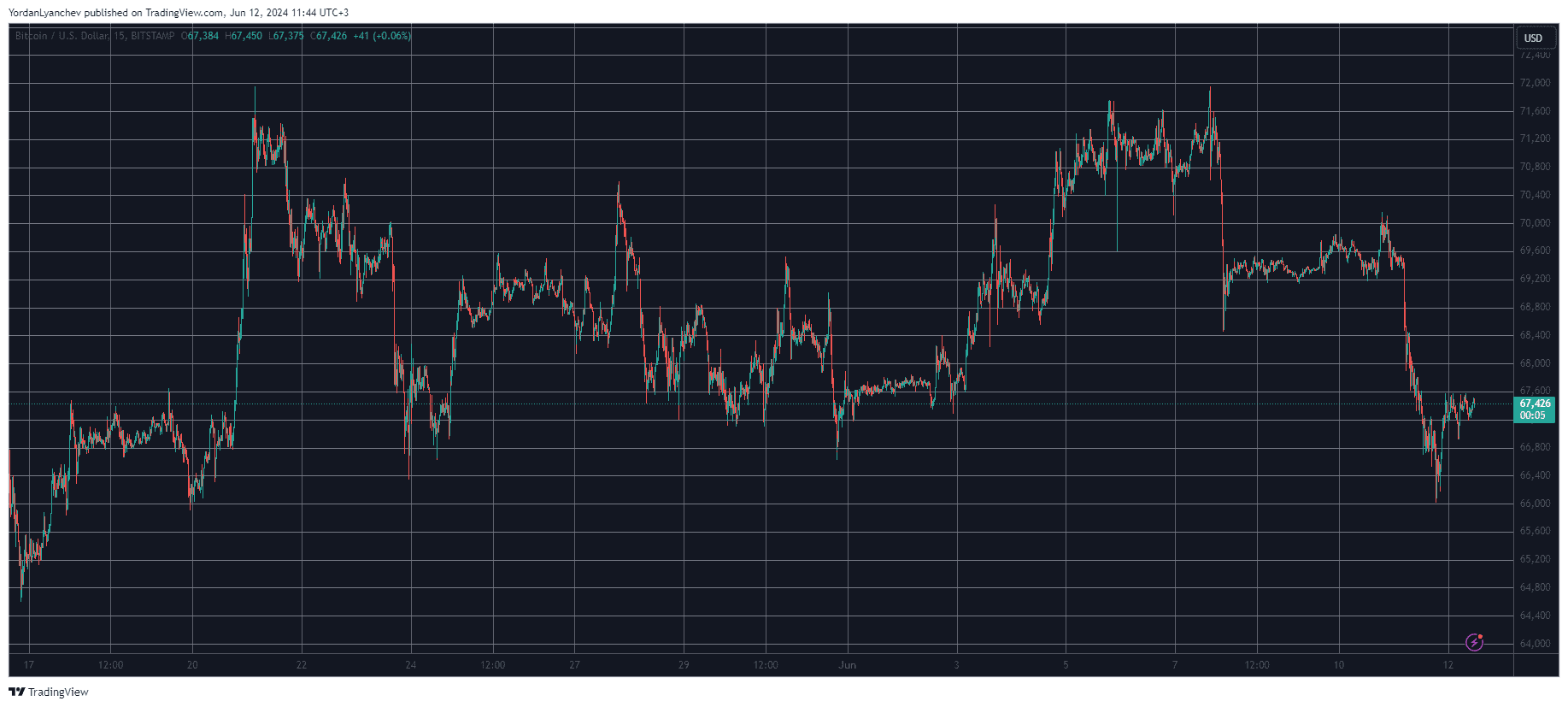This screenshot has height=707, width=1568.
Task: Click the date label 7 on time axis
Action: click(1175, 665)
